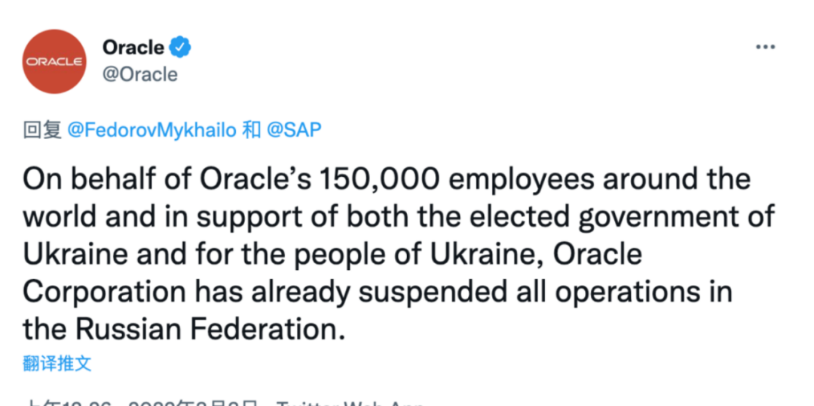Click the 回复 reply label
This screenshot has height=406, width=814.
(x=43, y=130)
